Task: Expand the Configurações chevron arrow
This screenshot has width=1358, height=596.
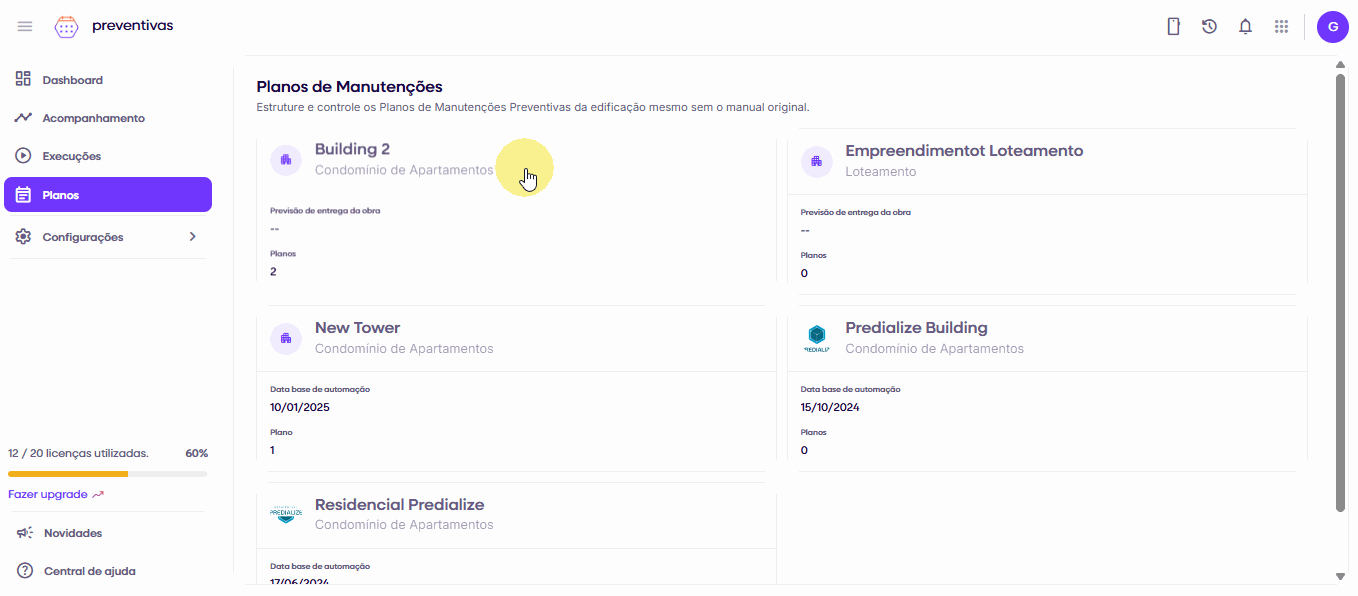Action: click(x=193, y=237)
